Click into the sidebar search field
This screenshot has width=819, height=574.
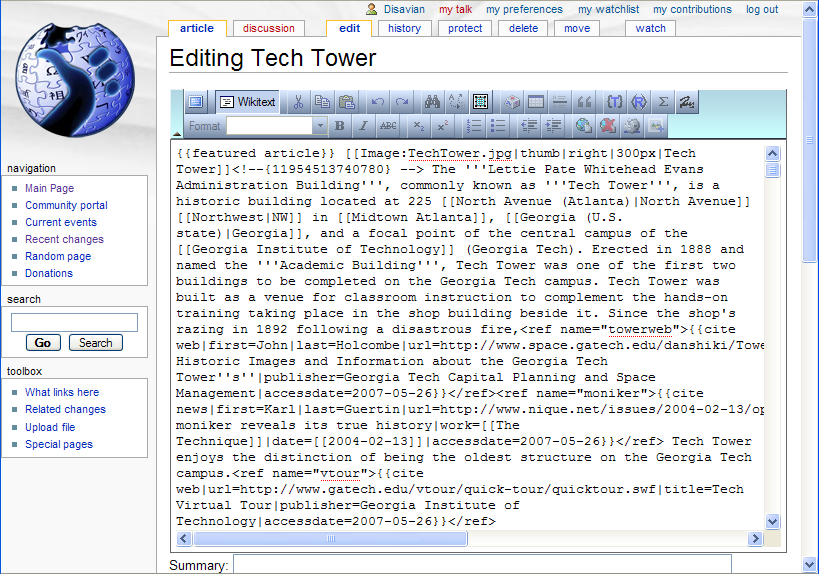[74, 322]
